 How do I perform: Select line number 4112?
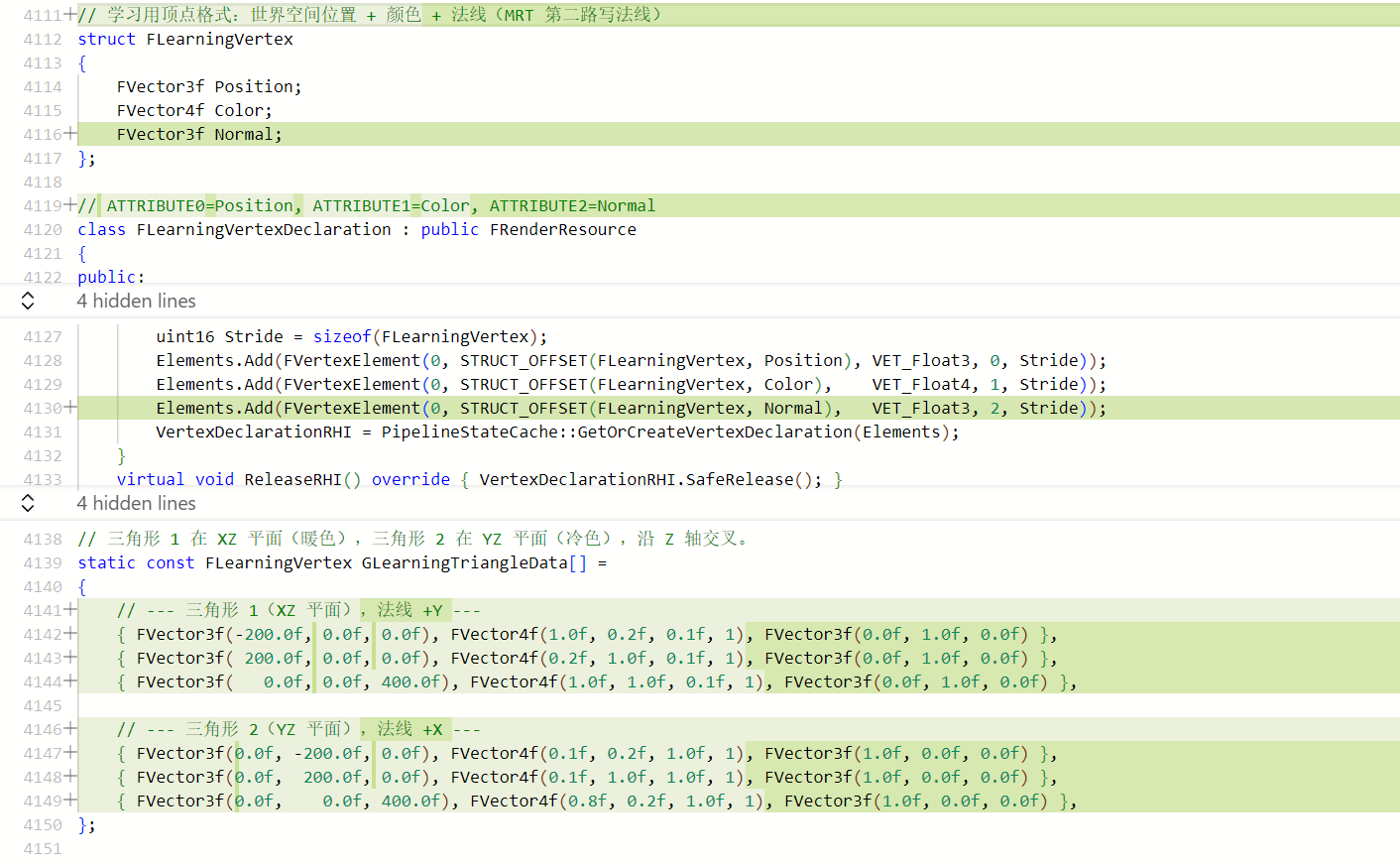point(43,39)
